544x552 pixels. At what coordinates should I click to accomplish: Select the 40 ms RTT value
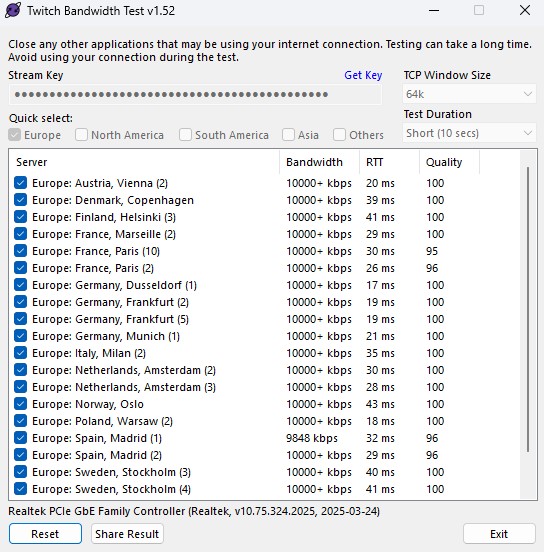[380, 472]
